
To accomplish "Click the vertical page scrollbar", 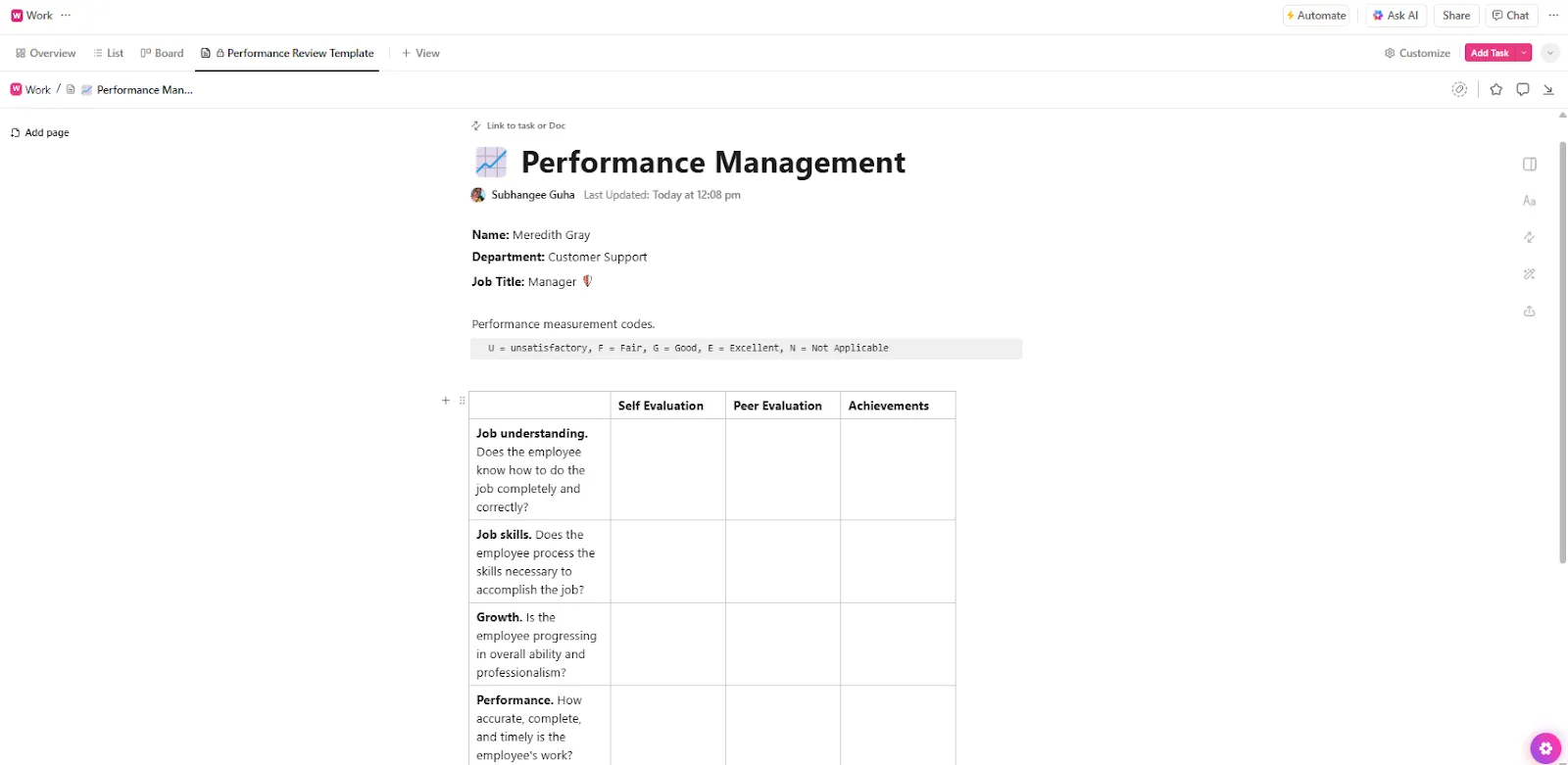I will [x=1562, y=353].
